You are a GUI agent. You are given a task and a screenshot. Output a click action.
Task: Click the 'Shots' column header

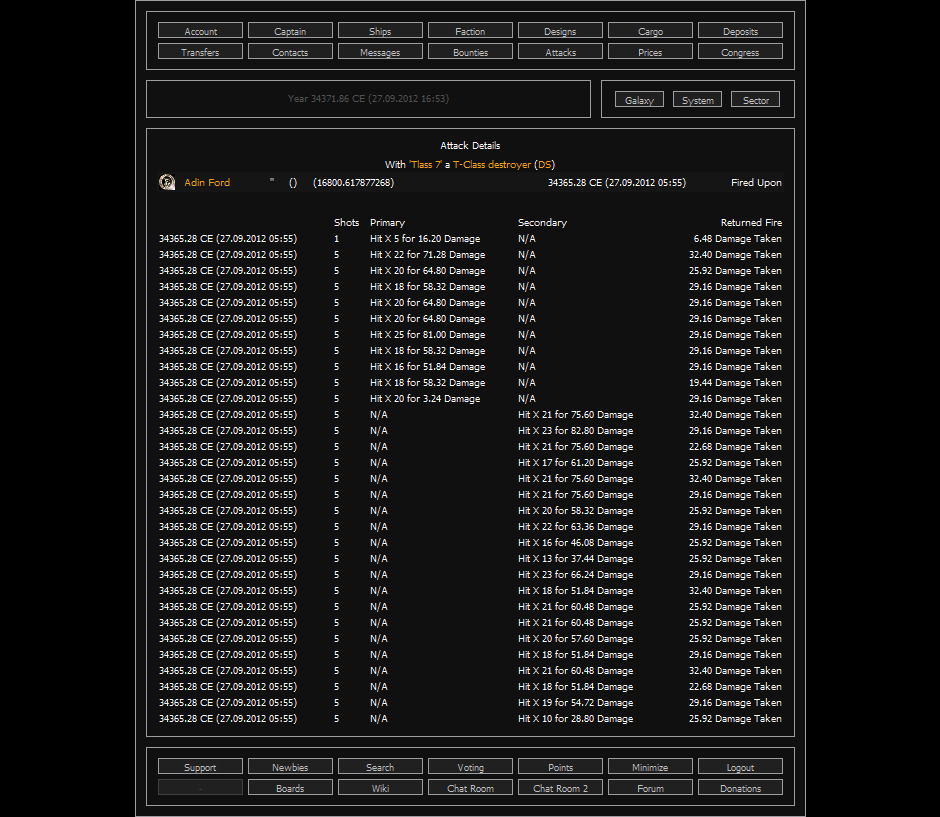point(347,222)
